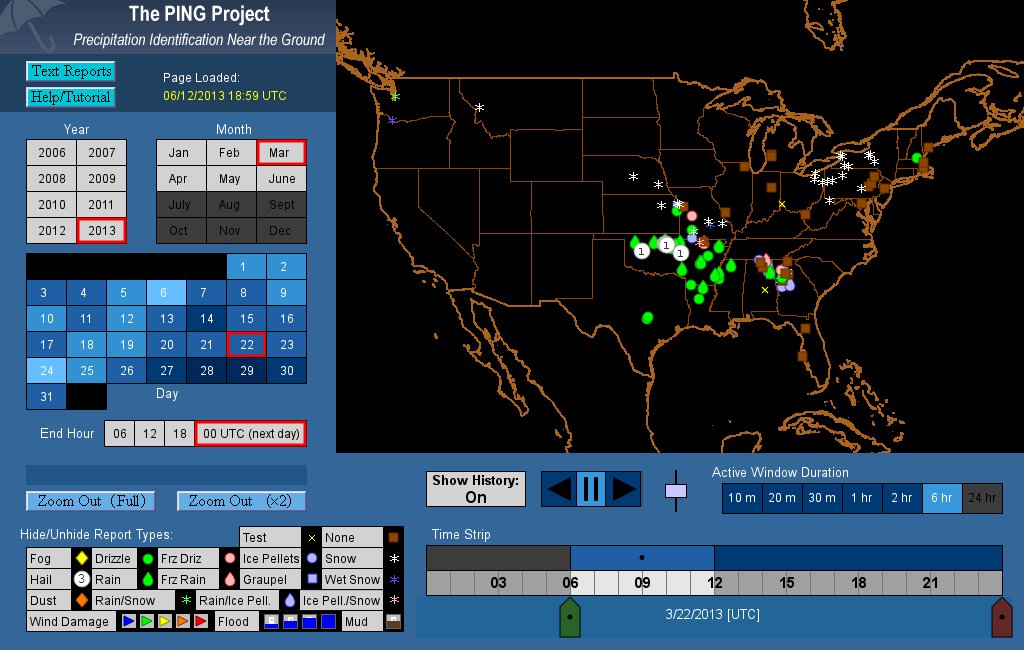Click the orange Dust diamond icon
The height and width of the screenshot is (650, 1024).
82,600
